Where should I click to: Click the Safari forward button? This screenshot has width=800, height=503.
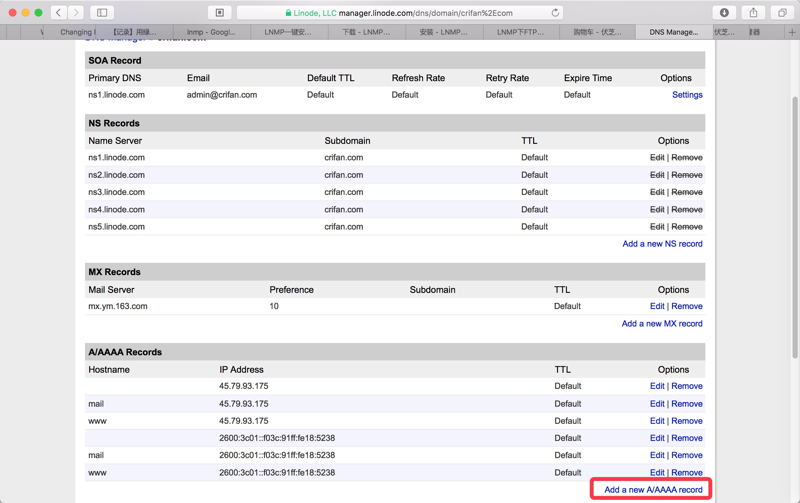(x=76, y=13)
